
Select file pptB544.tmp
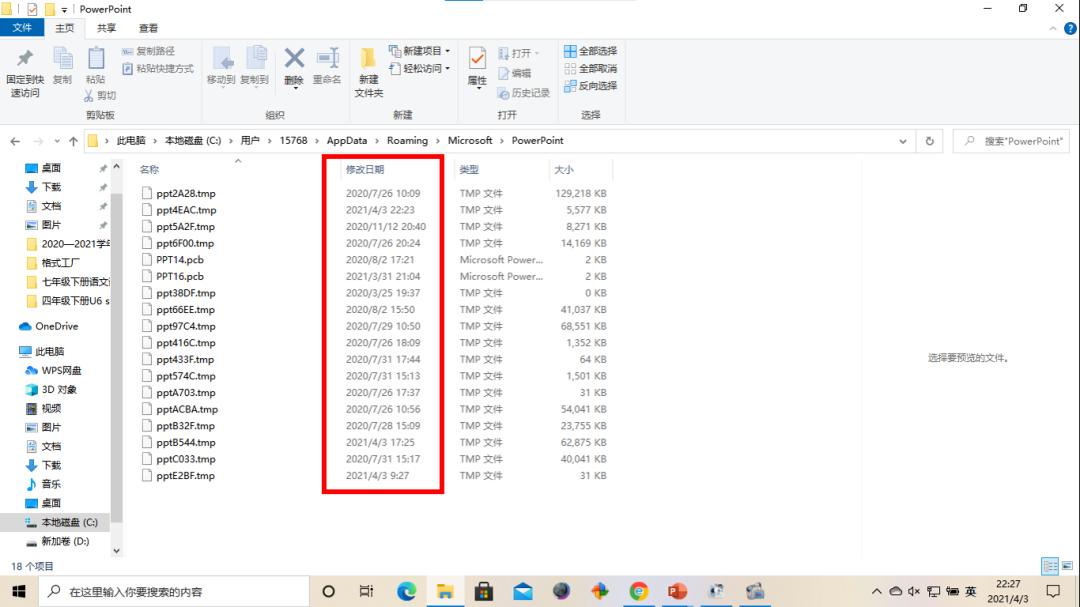186,442
